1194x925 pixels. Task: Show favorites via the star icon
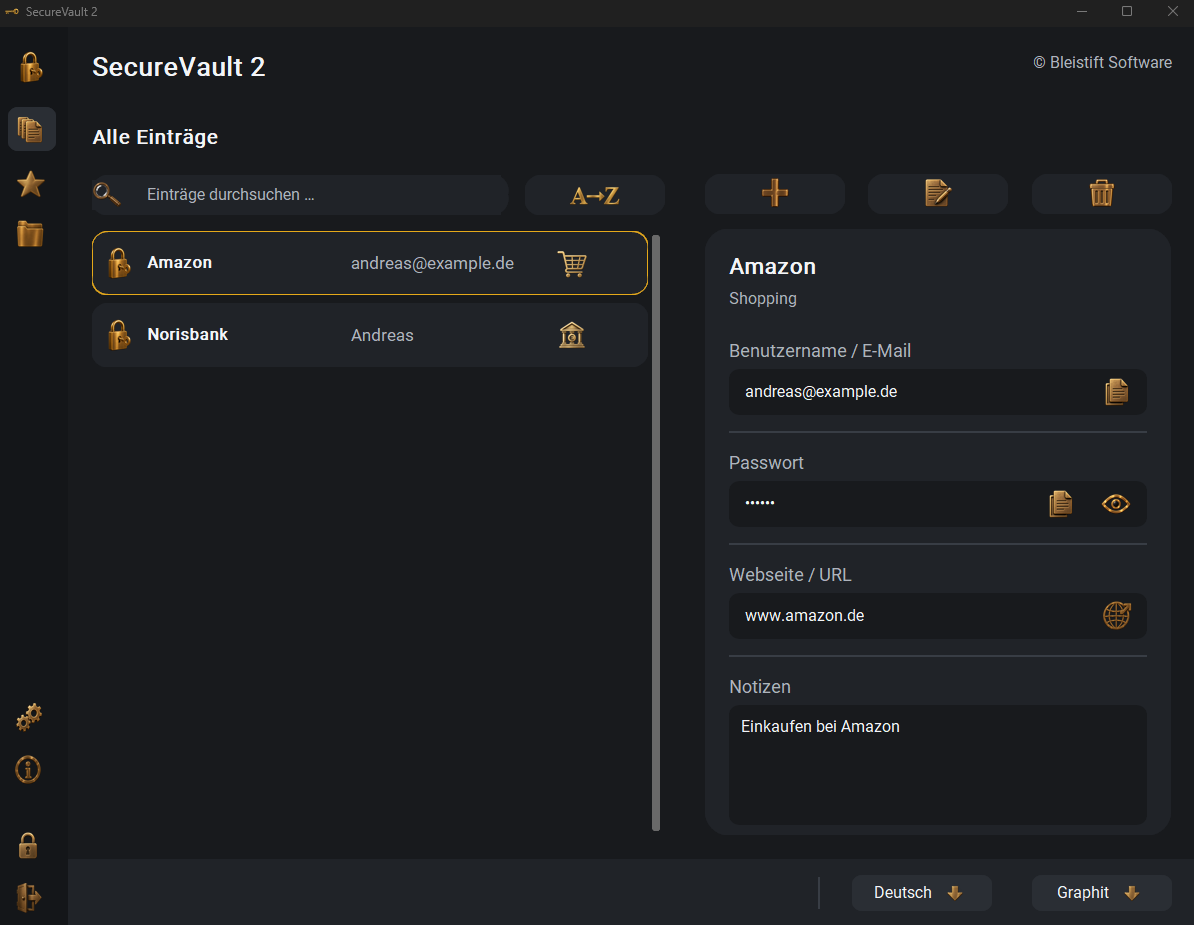tap(30, 184)
